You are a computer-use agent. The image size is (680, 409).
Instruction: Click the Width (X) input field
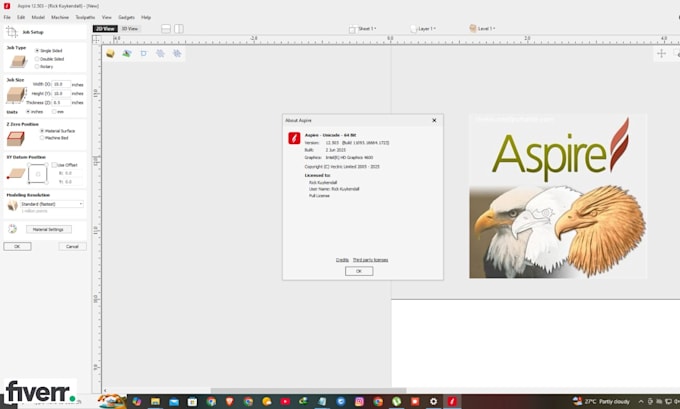61,84
